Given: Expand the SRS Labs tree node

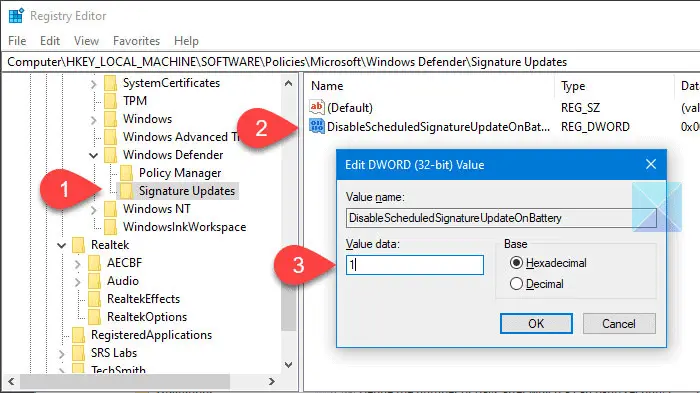Looking at the screenshot, I should point(61,353).
